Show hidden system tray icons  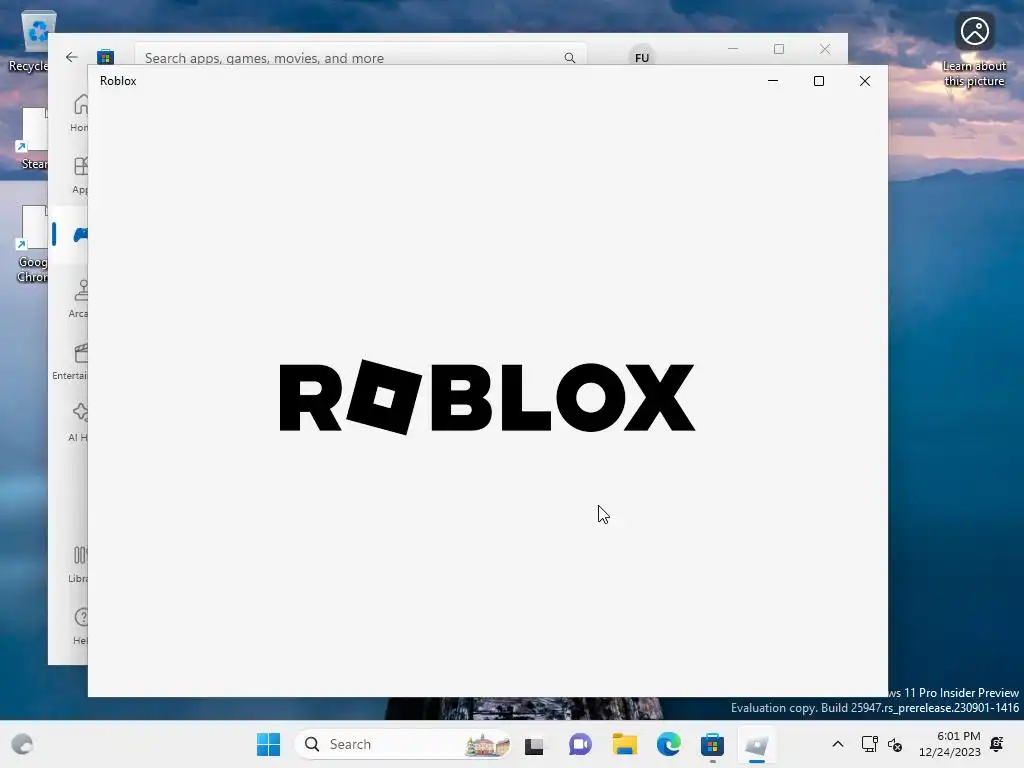click(x=838, y=744)
